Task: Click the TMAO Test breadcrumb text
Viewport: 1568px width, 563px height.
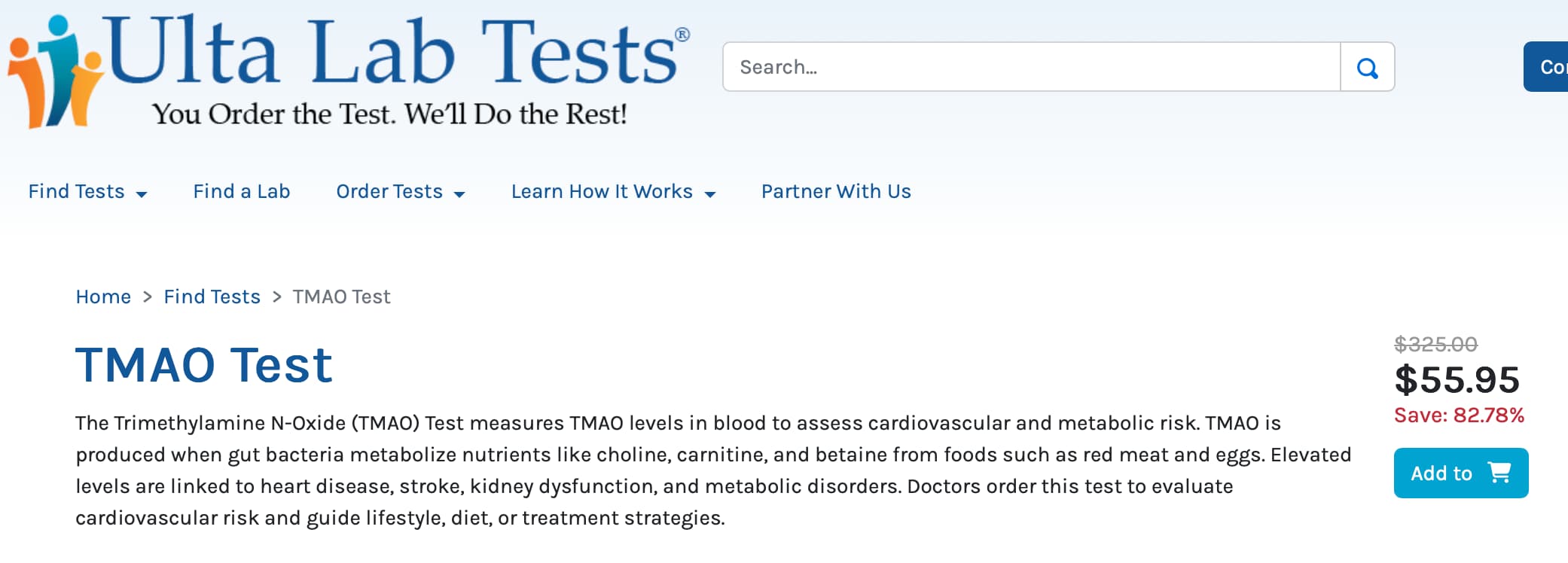Action: click(x=341, y=297)
